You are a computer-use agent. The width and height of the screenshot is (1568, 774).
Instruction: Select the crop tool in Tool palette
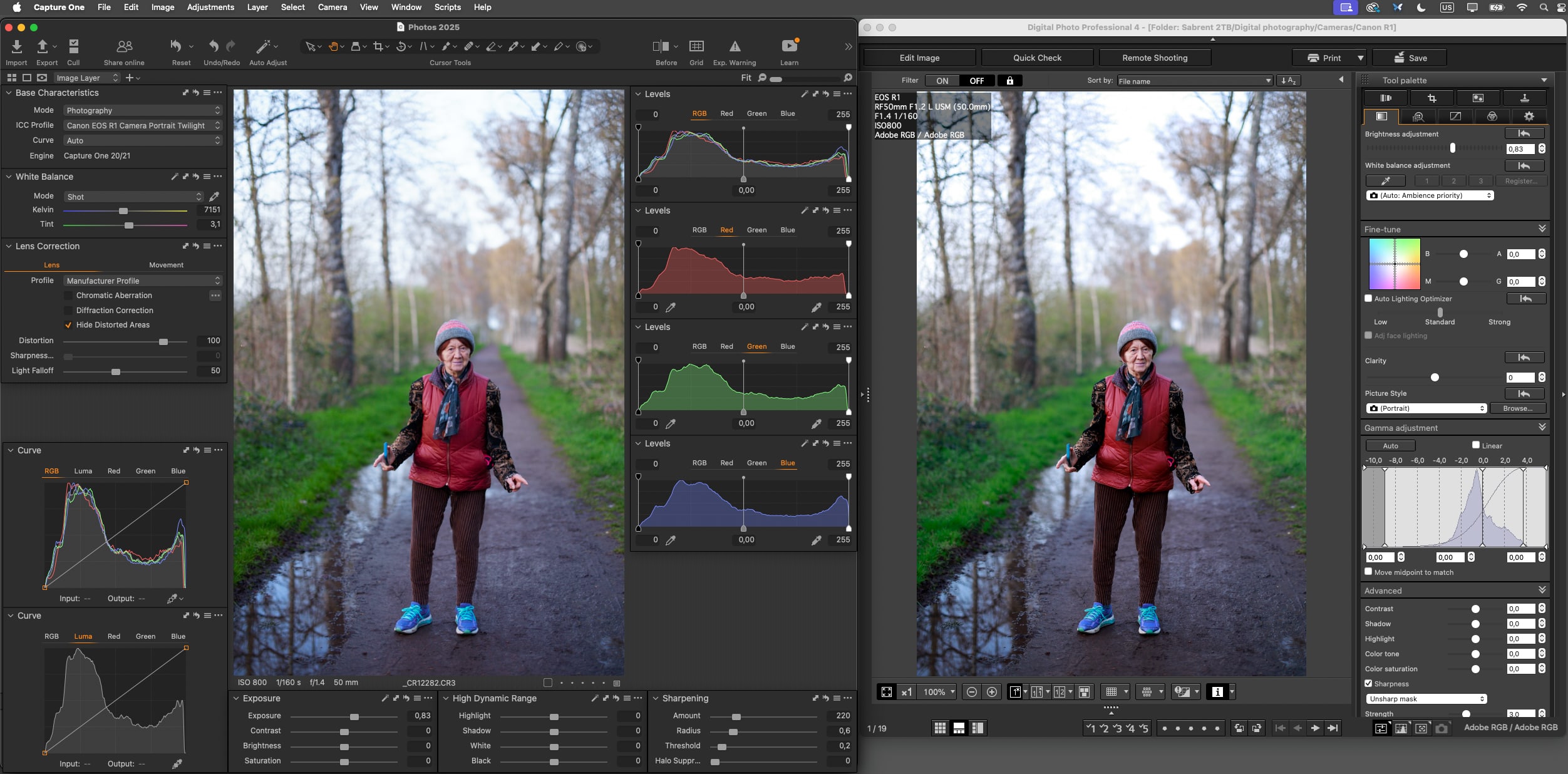1431,98
